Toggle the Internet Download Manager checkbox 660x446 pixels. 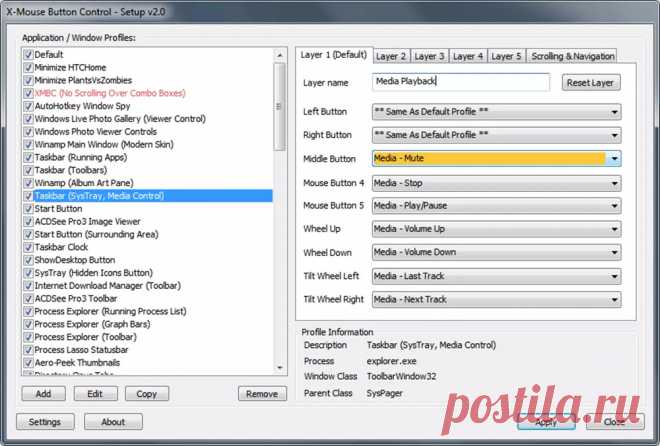pos(28,286)
